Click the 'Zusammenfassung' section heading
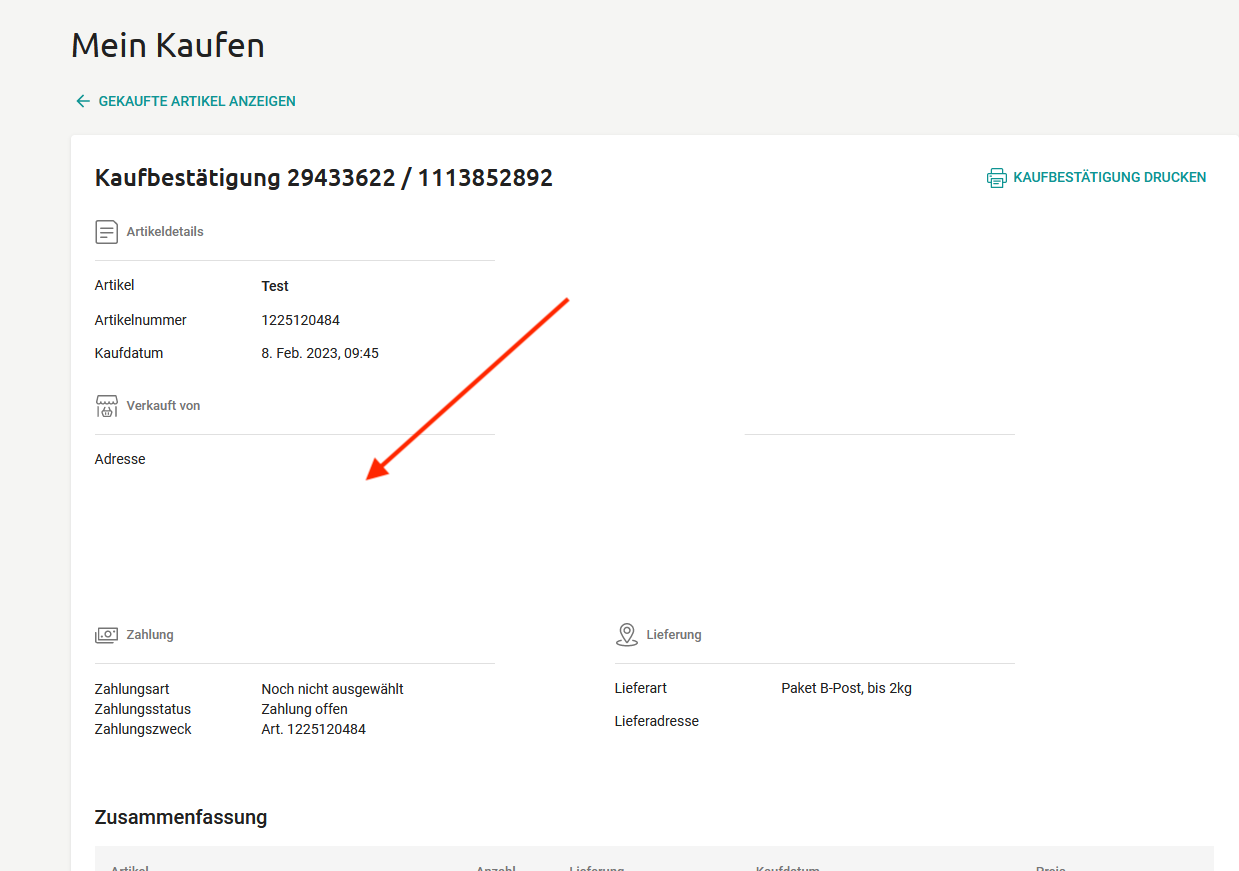Screen dimensions: 1239x871 (x=180, y=817)
